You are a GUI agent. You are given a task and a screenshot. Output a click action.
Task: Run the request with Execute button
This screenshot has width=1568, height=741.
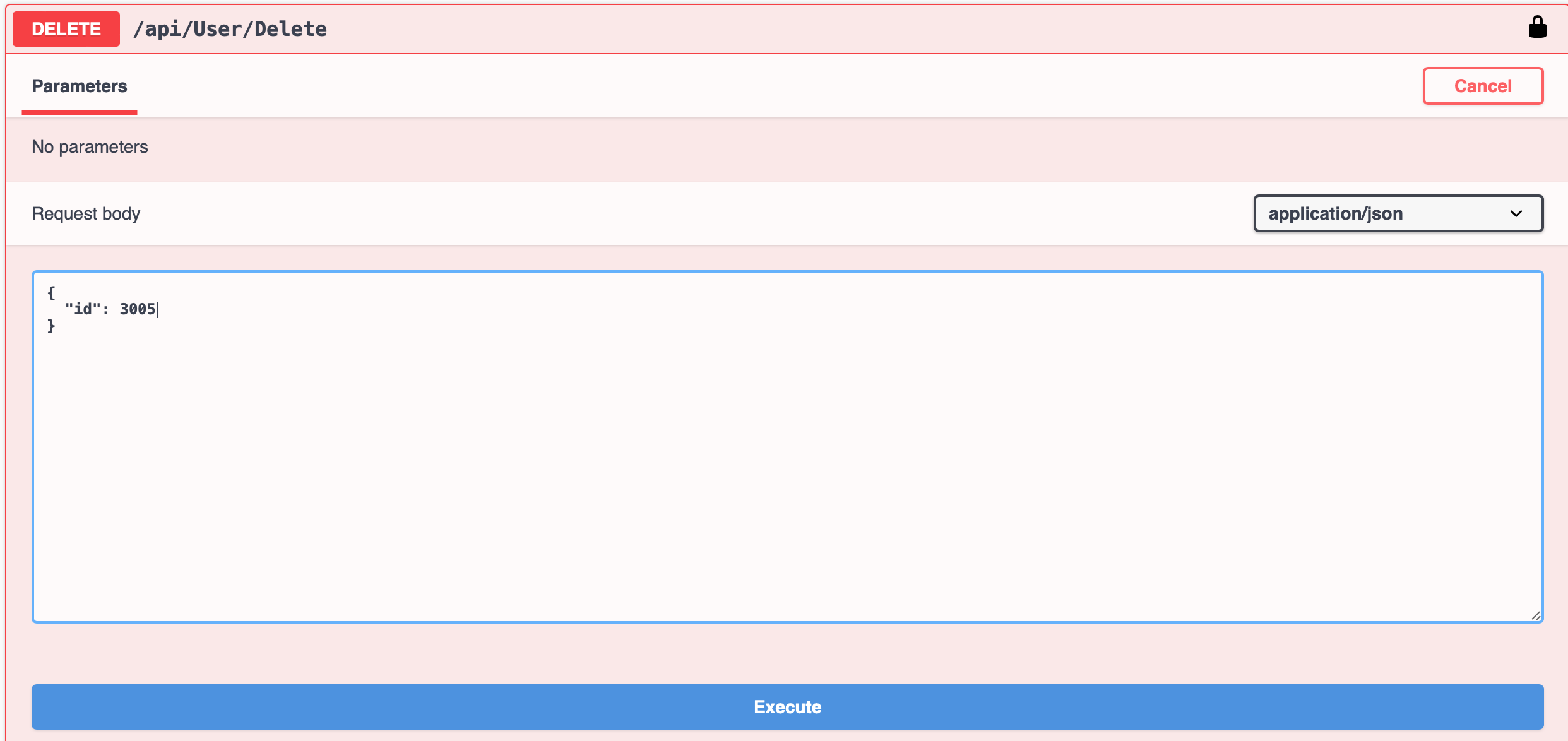[787, 707]
